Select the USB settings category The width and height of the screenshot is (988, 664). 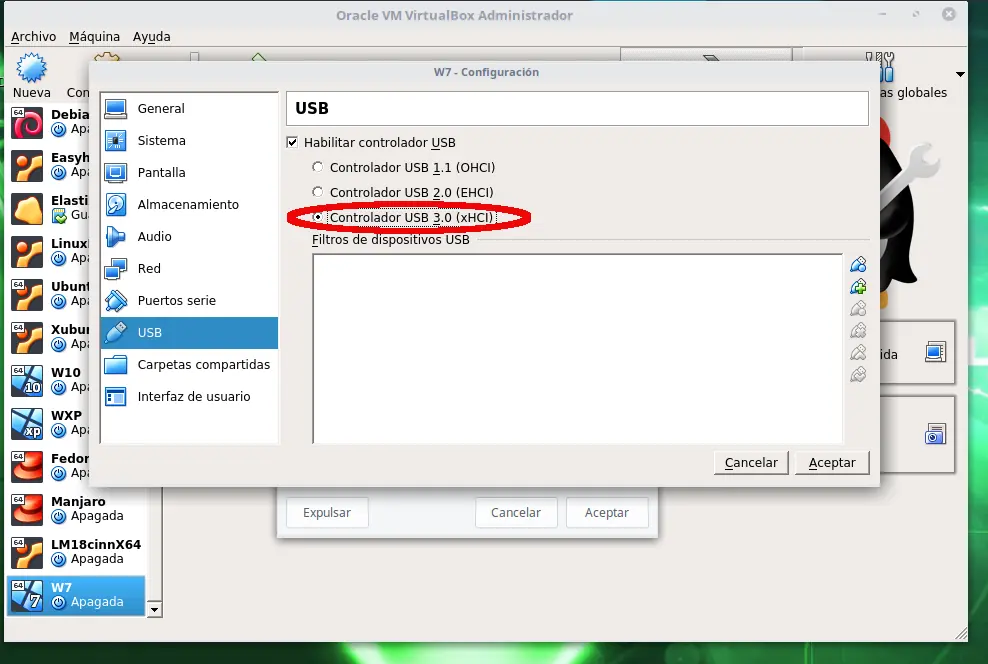point(189,333)
